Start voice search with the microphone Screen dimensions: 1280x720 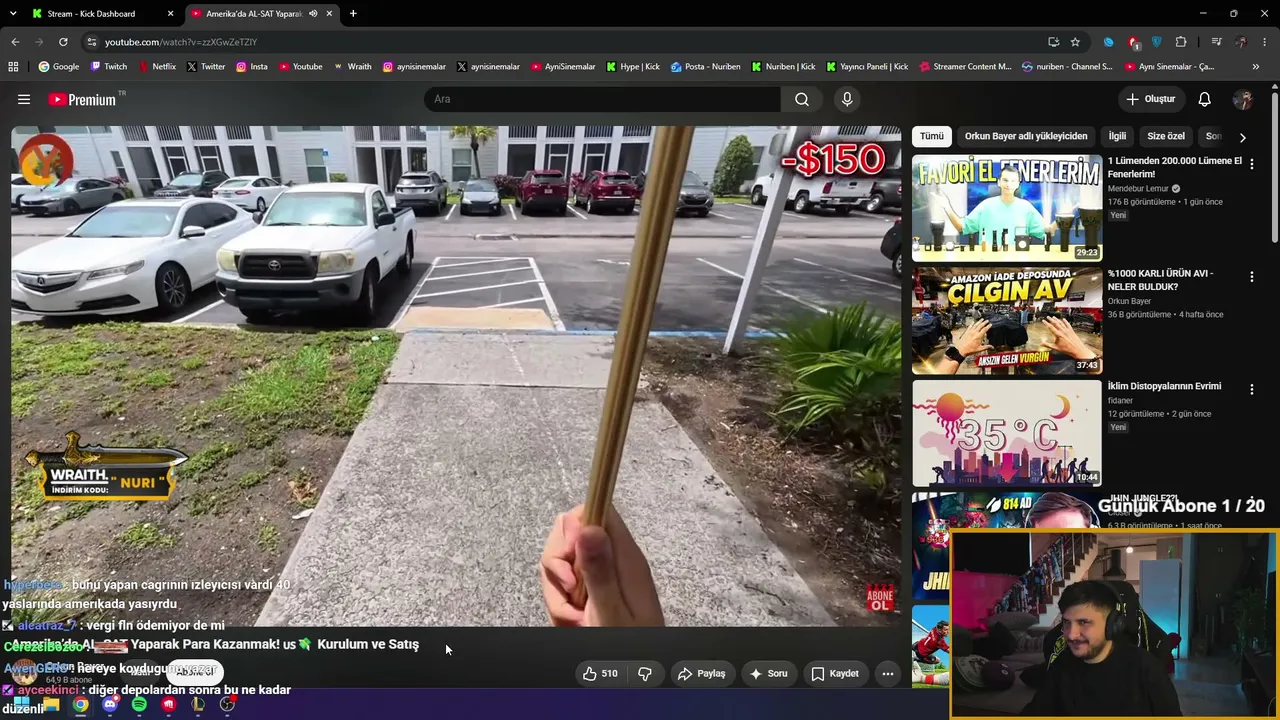847,99
